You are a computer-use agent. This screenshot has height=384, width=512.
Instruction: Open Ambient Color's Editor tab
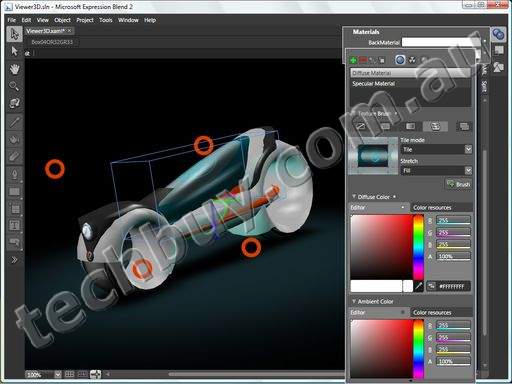point(378,312)
